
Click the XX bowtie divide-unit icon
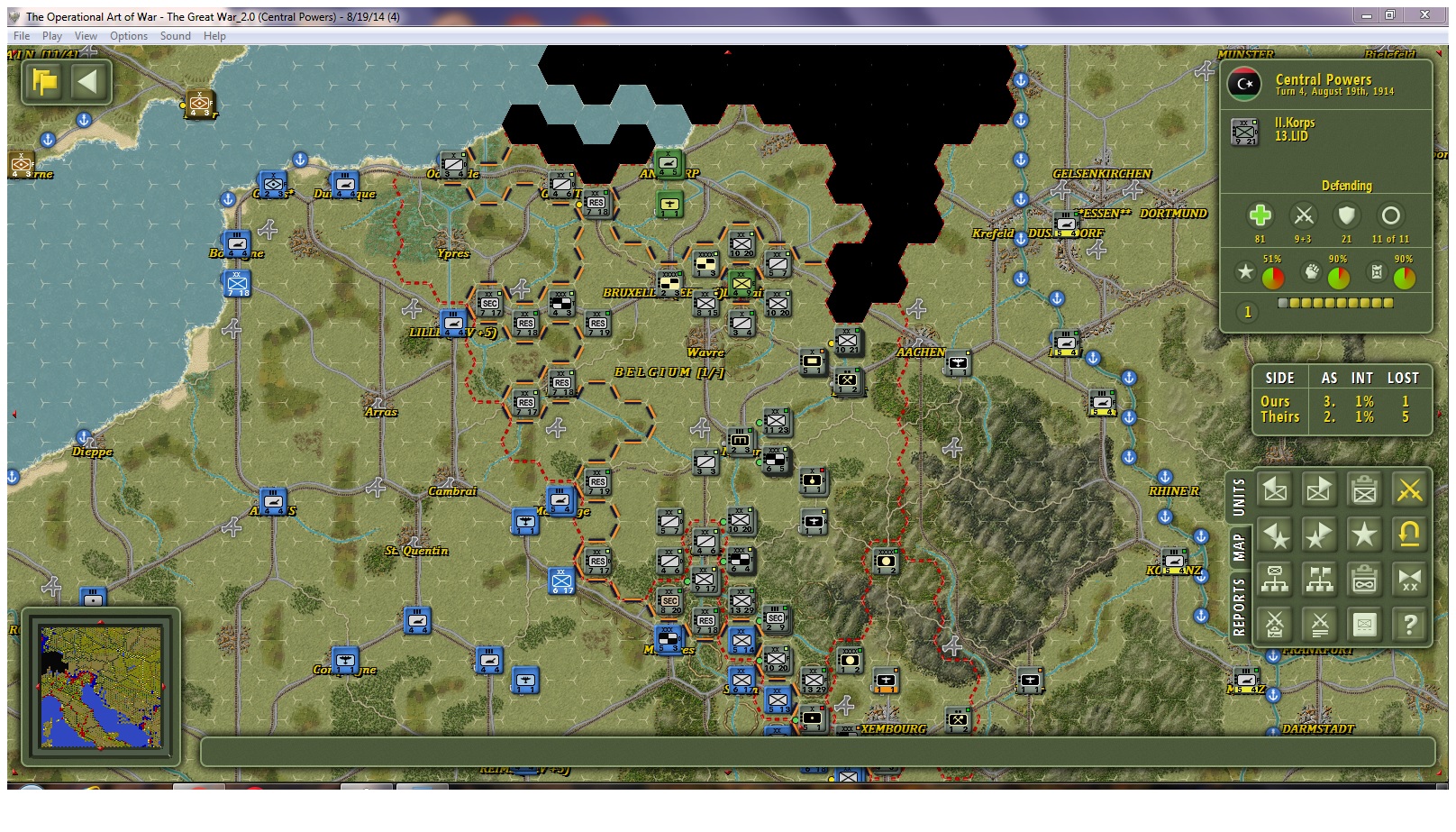[1409, 580]
